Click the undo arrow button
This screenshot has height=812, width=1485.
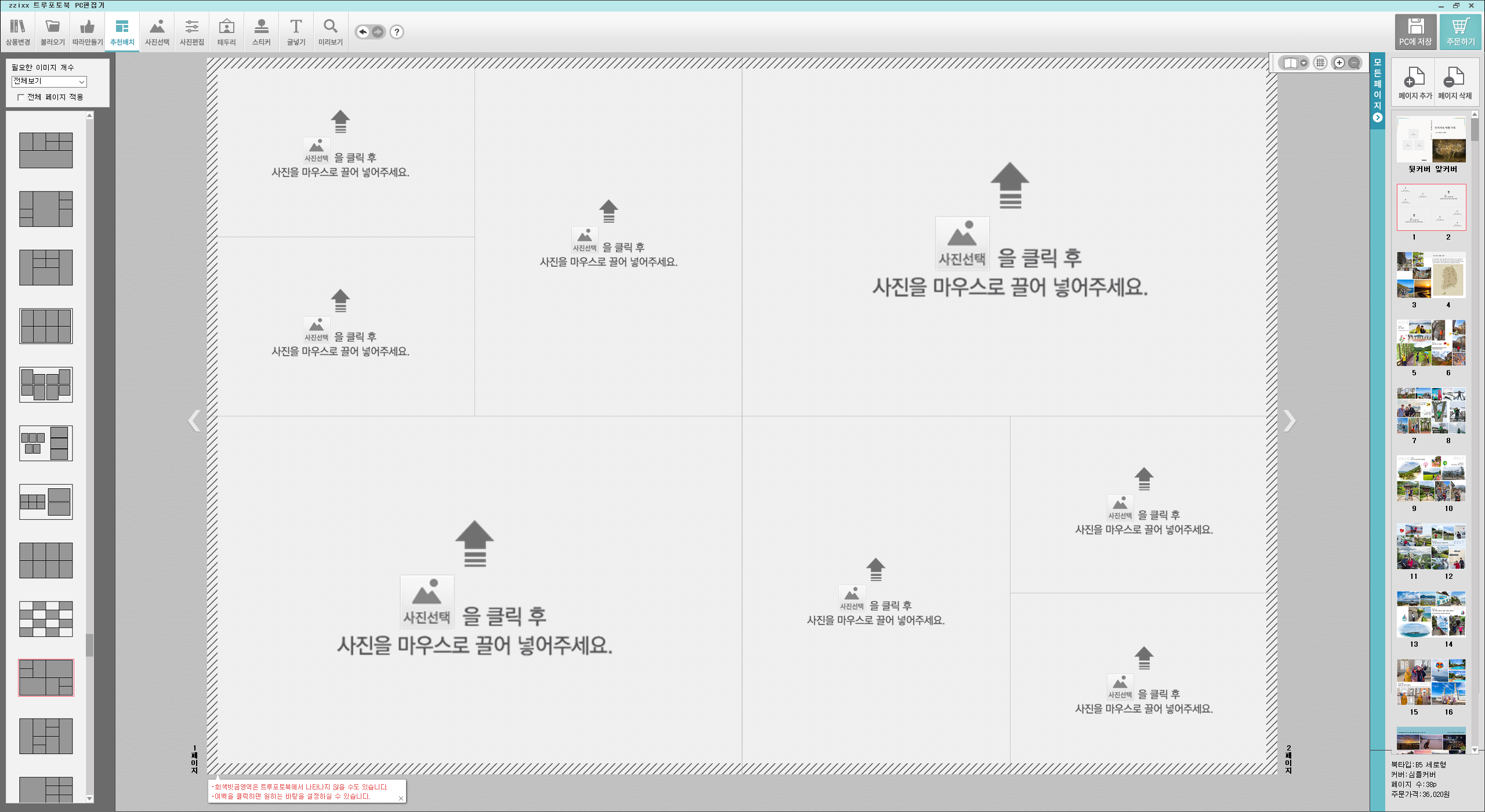pyautogui.click(x=363, y=32)
